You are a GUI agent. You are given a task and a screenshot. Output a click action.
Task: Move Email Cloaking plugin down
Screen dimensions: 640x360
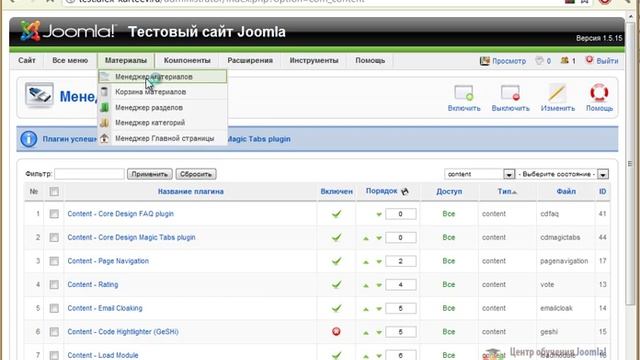pyautogui.click(x=379, y=309)
